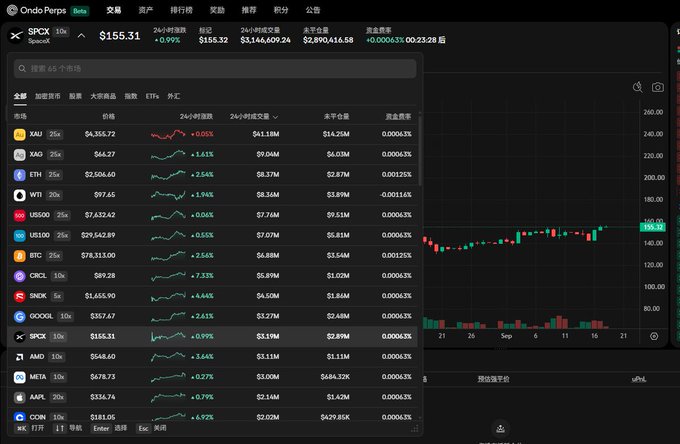Open the 排行榜 nav menu
The width and height of the screenshot is (680, 444).
[181, 10]
